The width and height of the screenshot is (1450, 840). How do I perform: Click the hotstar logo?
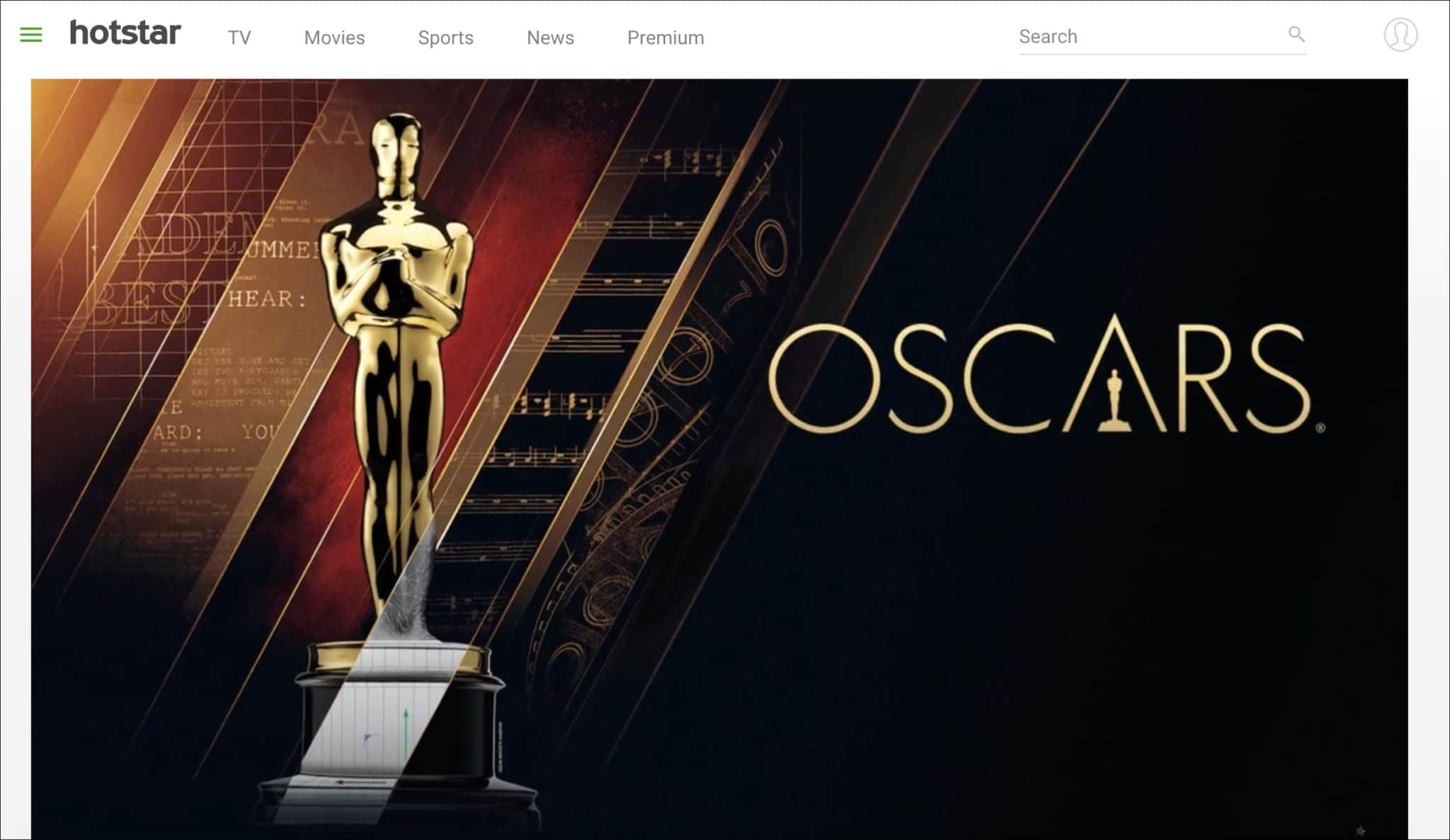(x=125, y=33)
